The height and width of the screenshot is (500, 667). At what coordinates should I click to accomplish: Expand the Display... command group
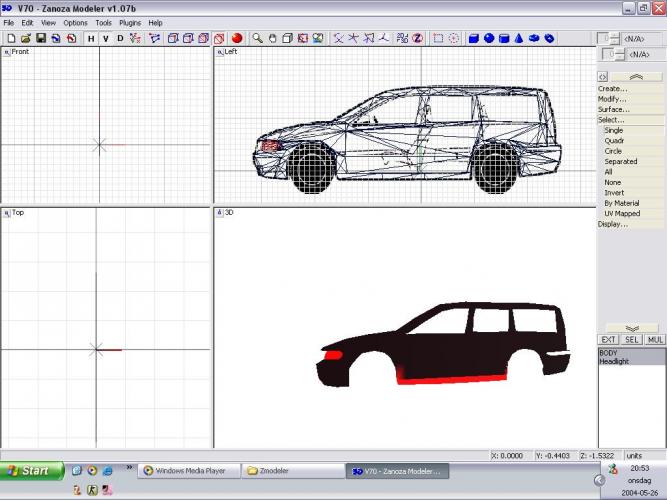pyautogui.click(x=613, y=224)
